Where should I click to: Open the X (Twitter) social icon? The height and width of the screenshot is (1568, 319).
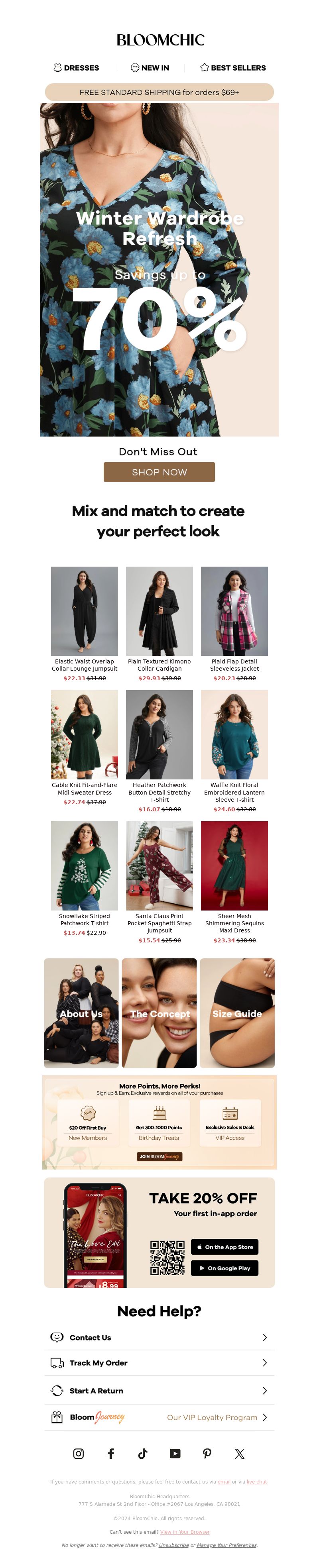coord(239,1454)
